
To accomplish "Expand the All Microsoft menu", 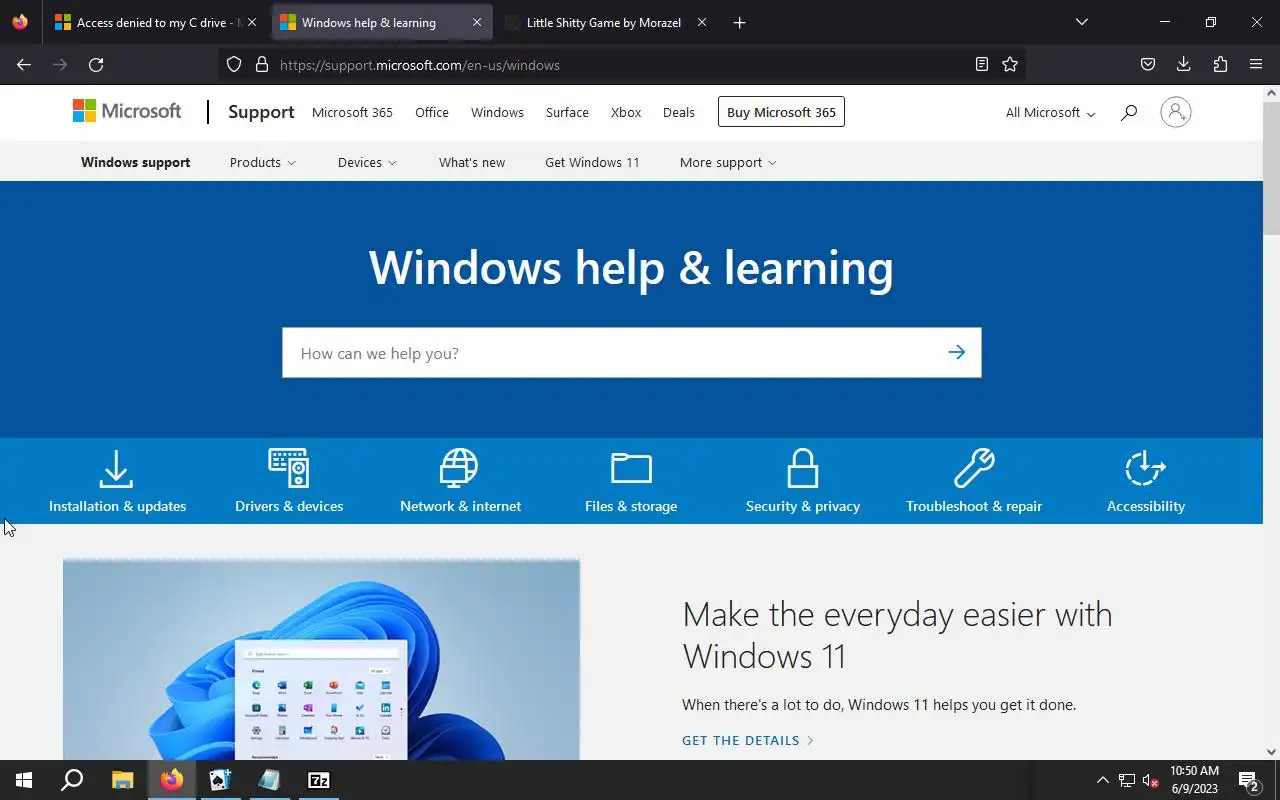I will pyautogui.click(x=1050, y=112).
